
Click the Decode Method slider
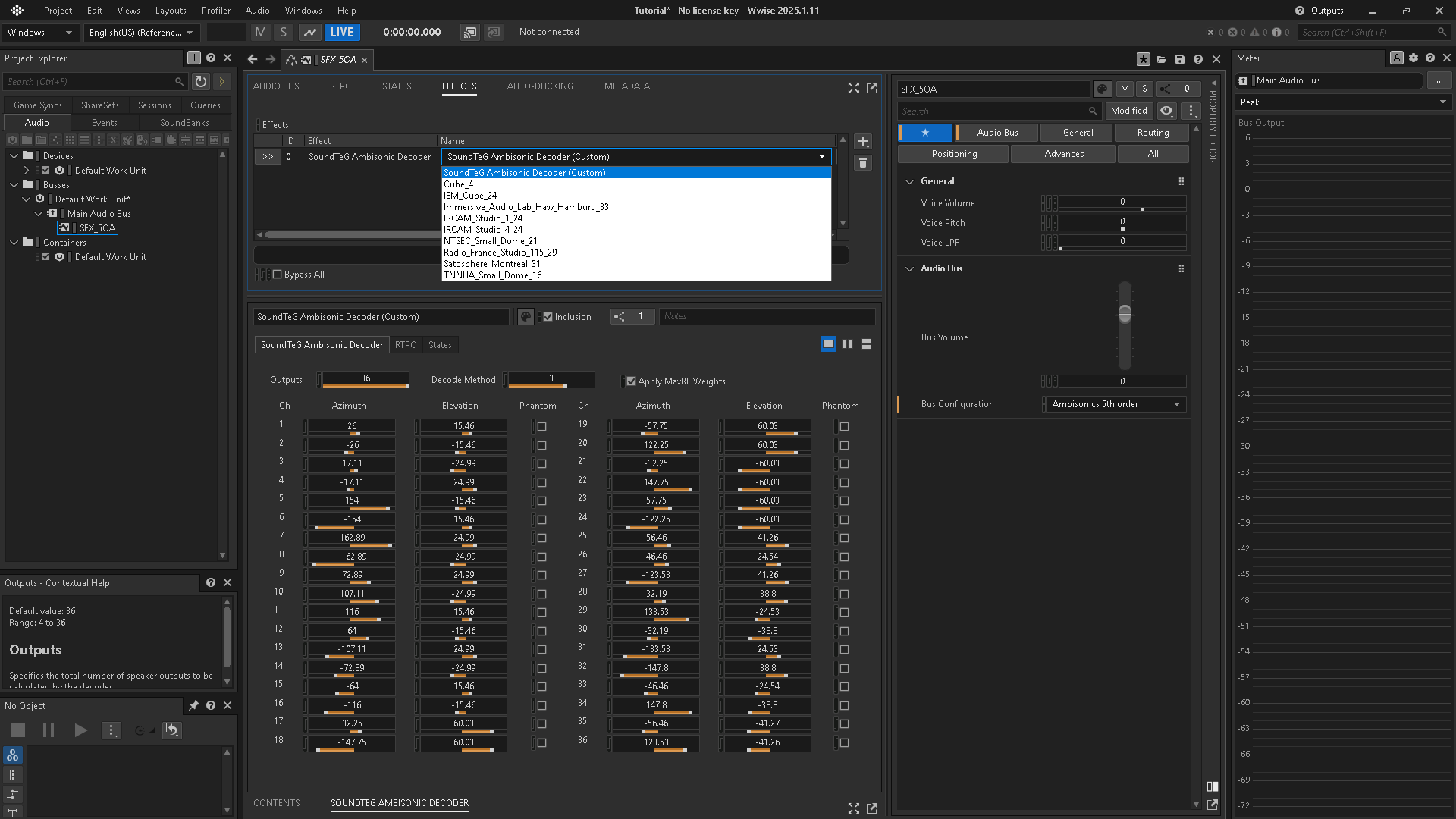click(551, 379)
